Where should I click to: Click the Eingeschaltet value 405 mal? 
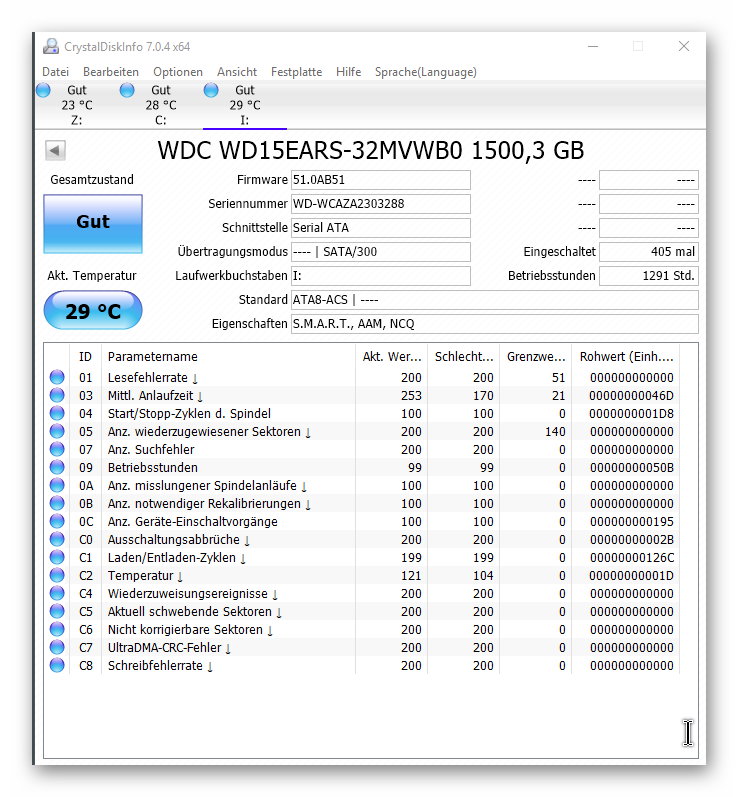(649, 252)
